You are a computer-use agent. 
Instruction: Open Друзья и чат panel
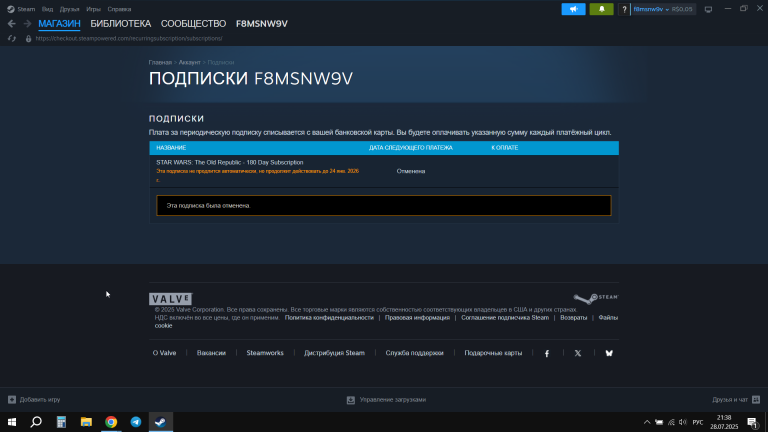(x=736, y=400)
